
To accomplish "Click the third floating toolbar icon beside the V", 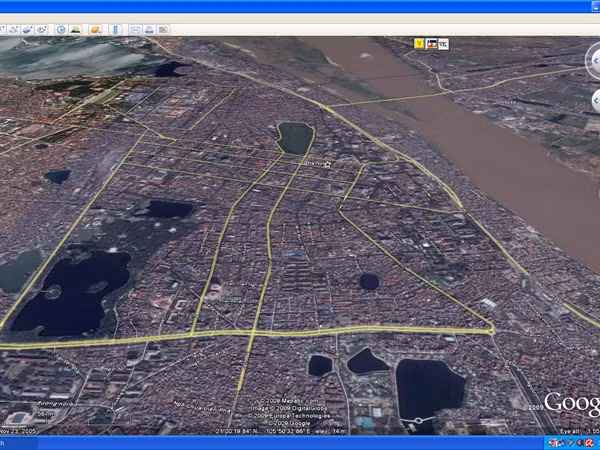I will click(x=443, y=44).
